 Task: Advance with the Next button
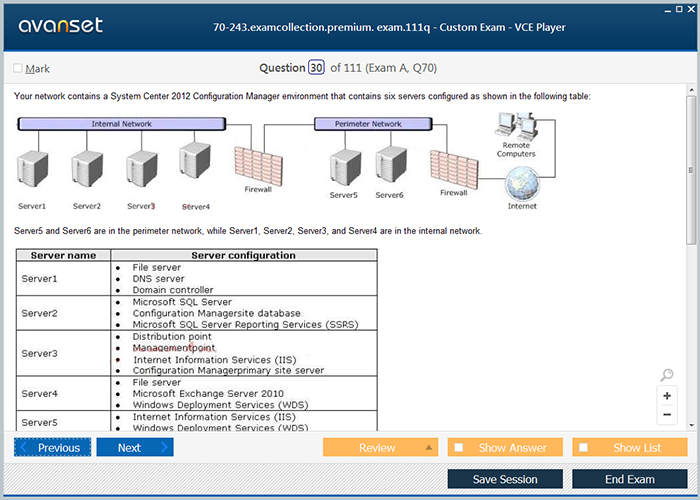135,447
